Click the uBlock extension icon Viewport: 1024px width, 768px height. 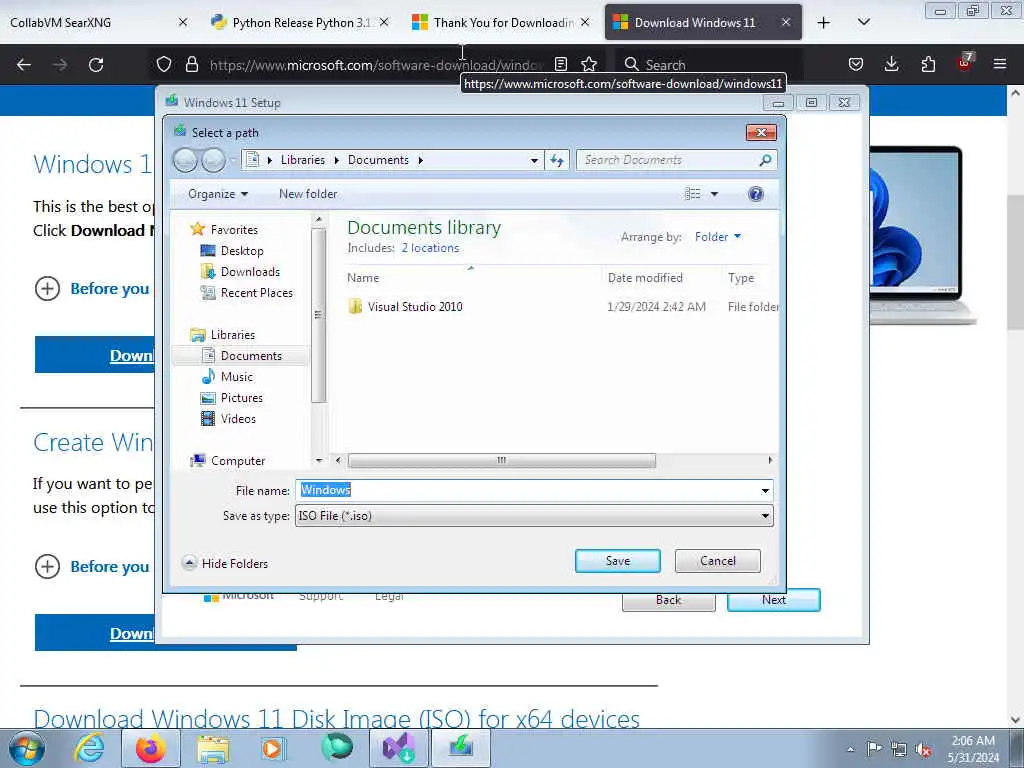(x=965, y=63)
